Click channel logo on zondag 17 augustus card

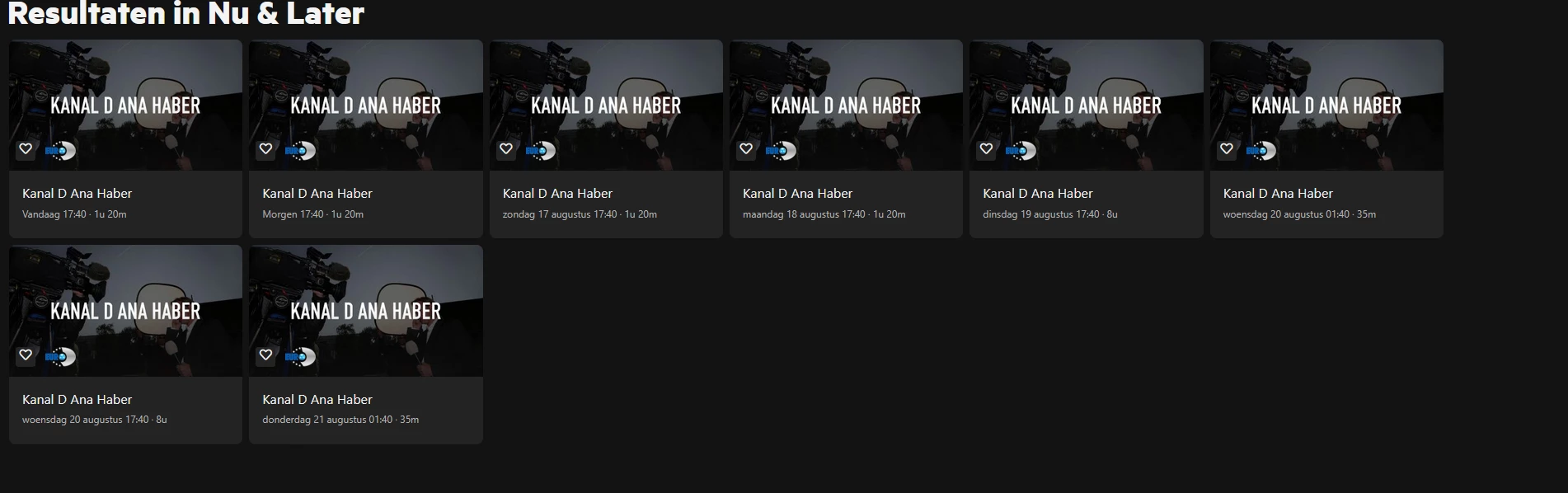[541, 151]
